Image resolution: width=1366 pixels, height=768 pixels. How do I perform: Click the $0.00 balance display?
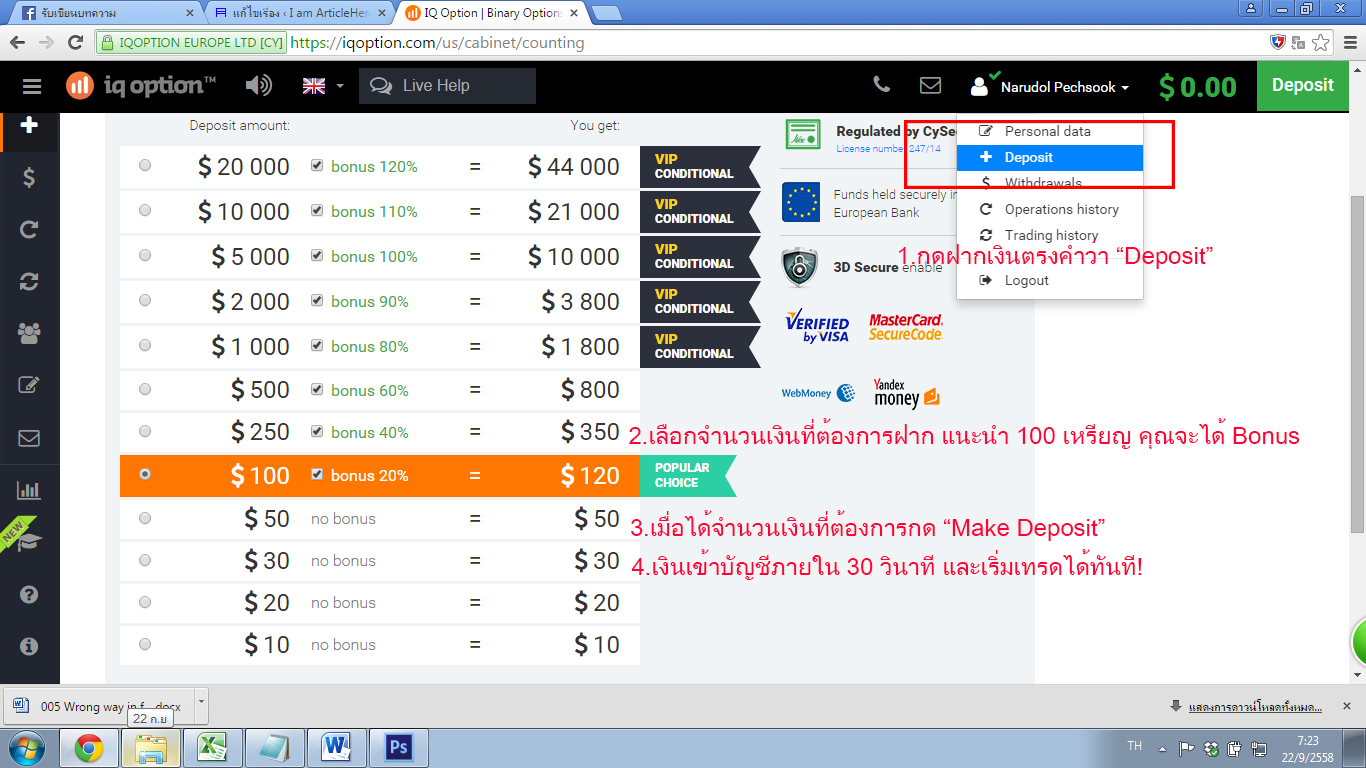click(x=1198, y=87)
